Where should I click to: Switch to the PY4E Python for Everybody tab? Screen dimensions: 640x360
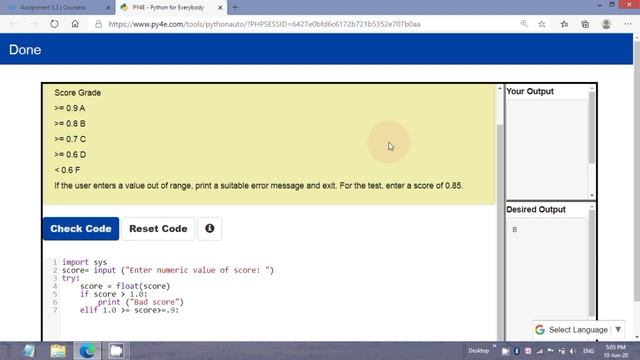coord(171,7)
